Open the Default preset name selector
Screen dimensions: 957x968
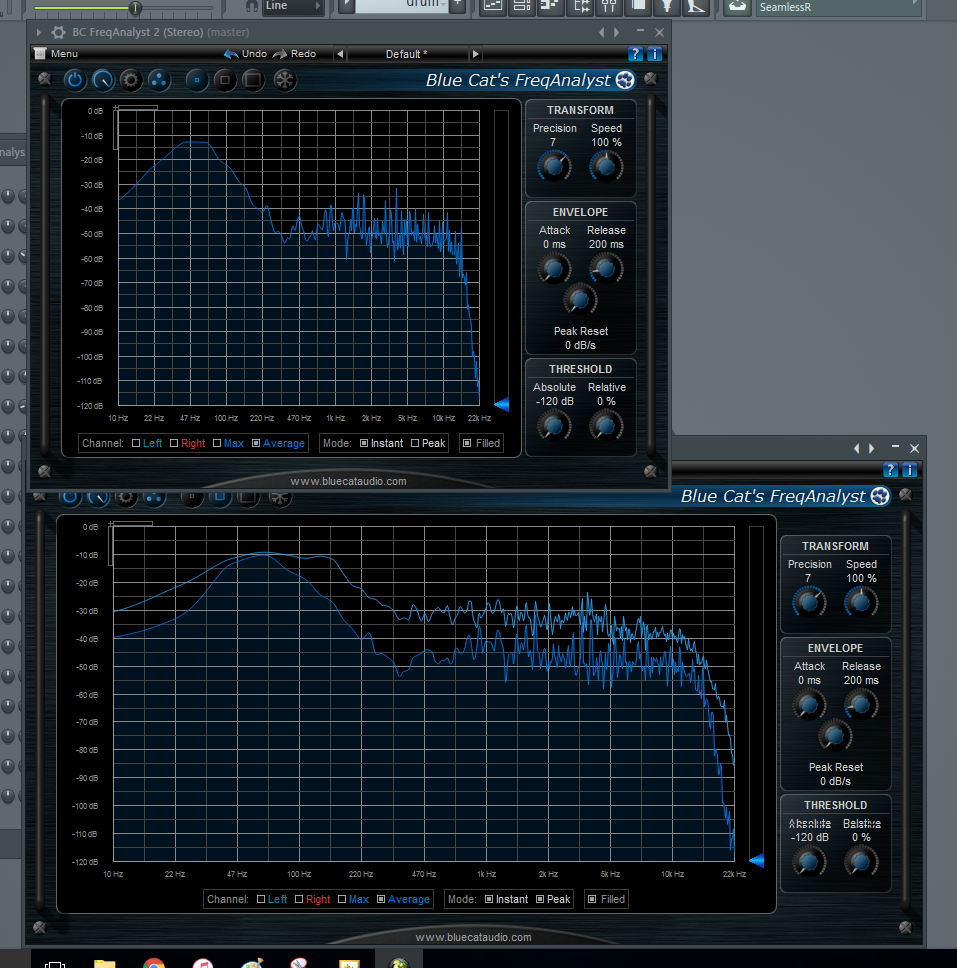(406, 54)
